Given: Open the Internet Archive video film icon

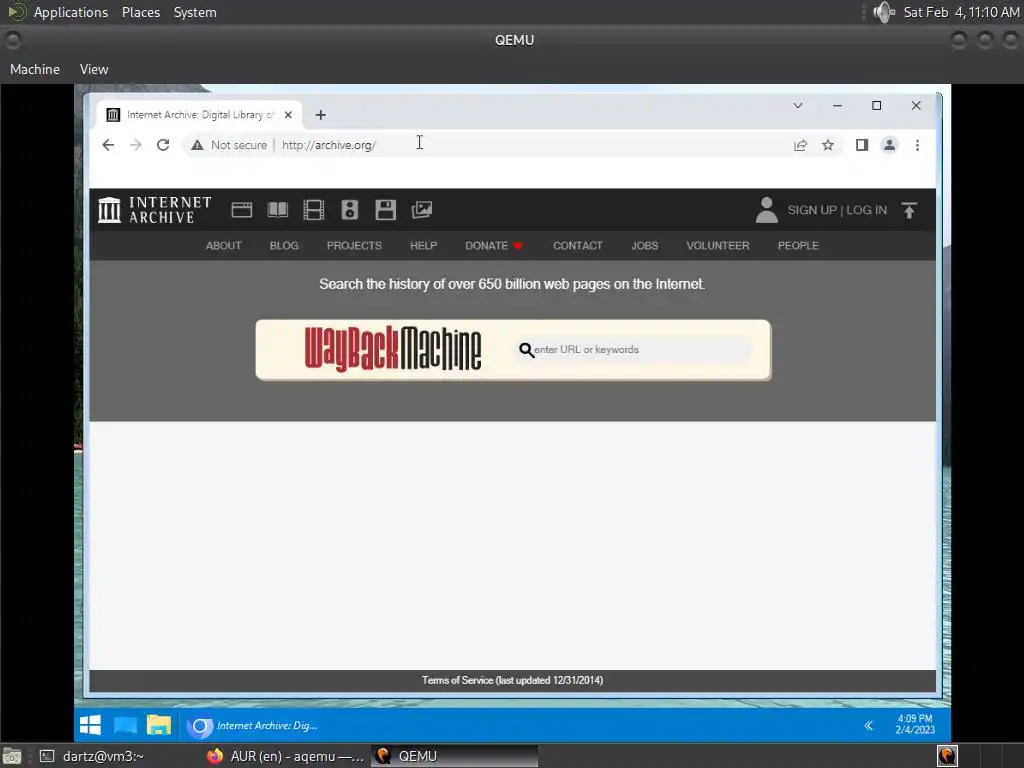Looking at the screenshot, I should coord(313,210).
